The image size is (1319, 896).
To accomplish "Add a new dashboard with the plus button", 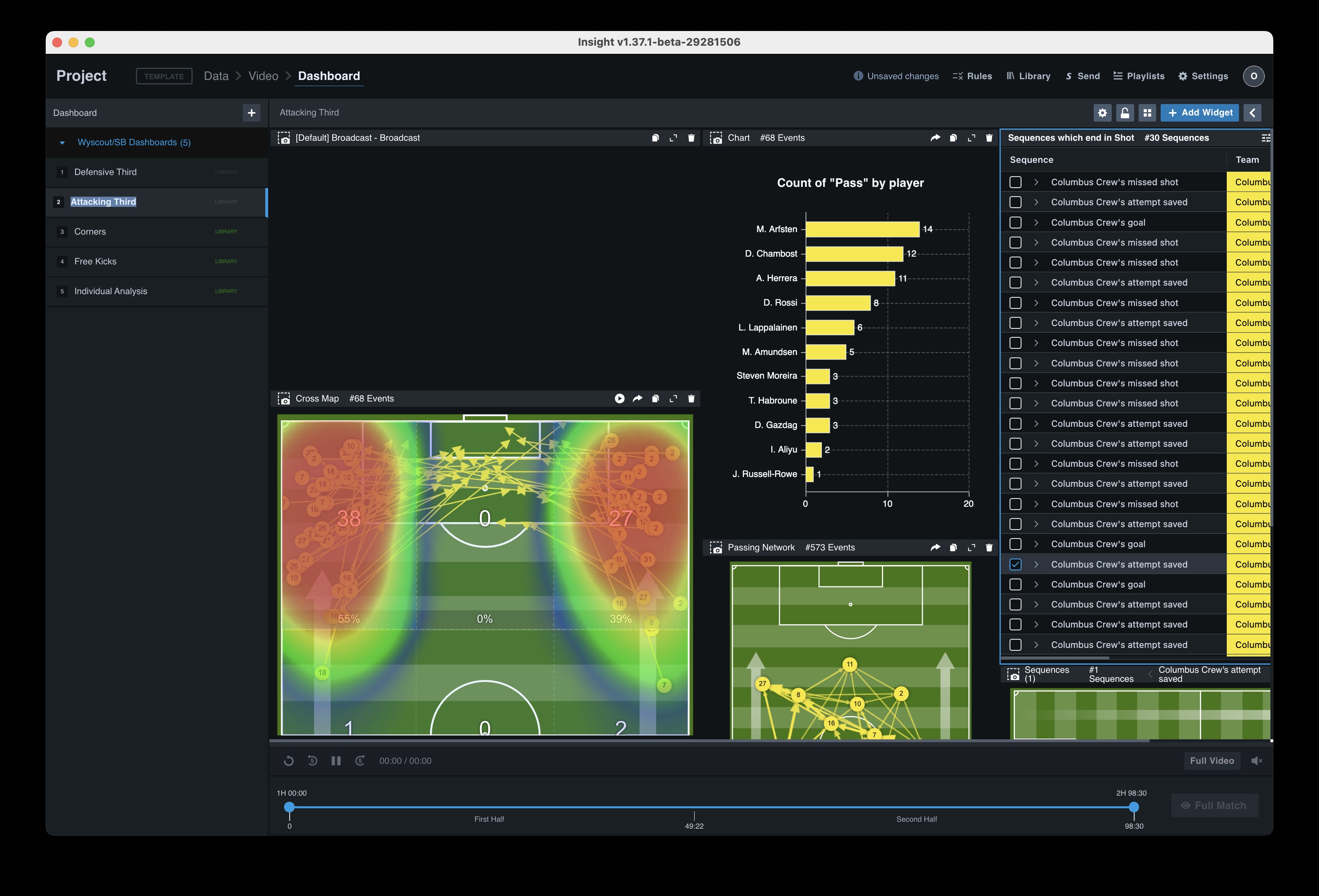I will pos(251,112).
